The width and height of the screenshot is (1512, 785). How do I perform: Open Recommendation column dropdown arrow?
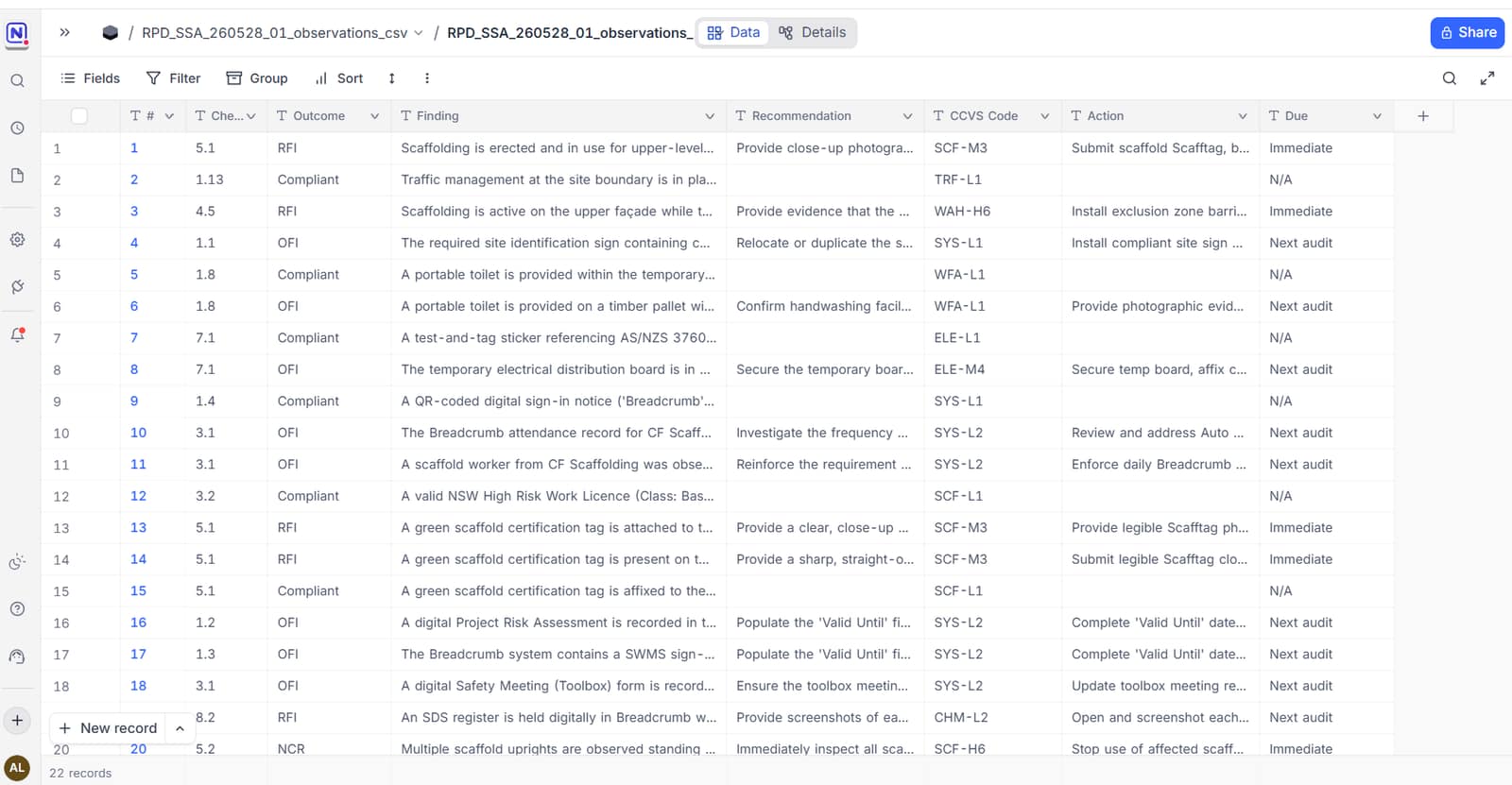click(907, 116)
